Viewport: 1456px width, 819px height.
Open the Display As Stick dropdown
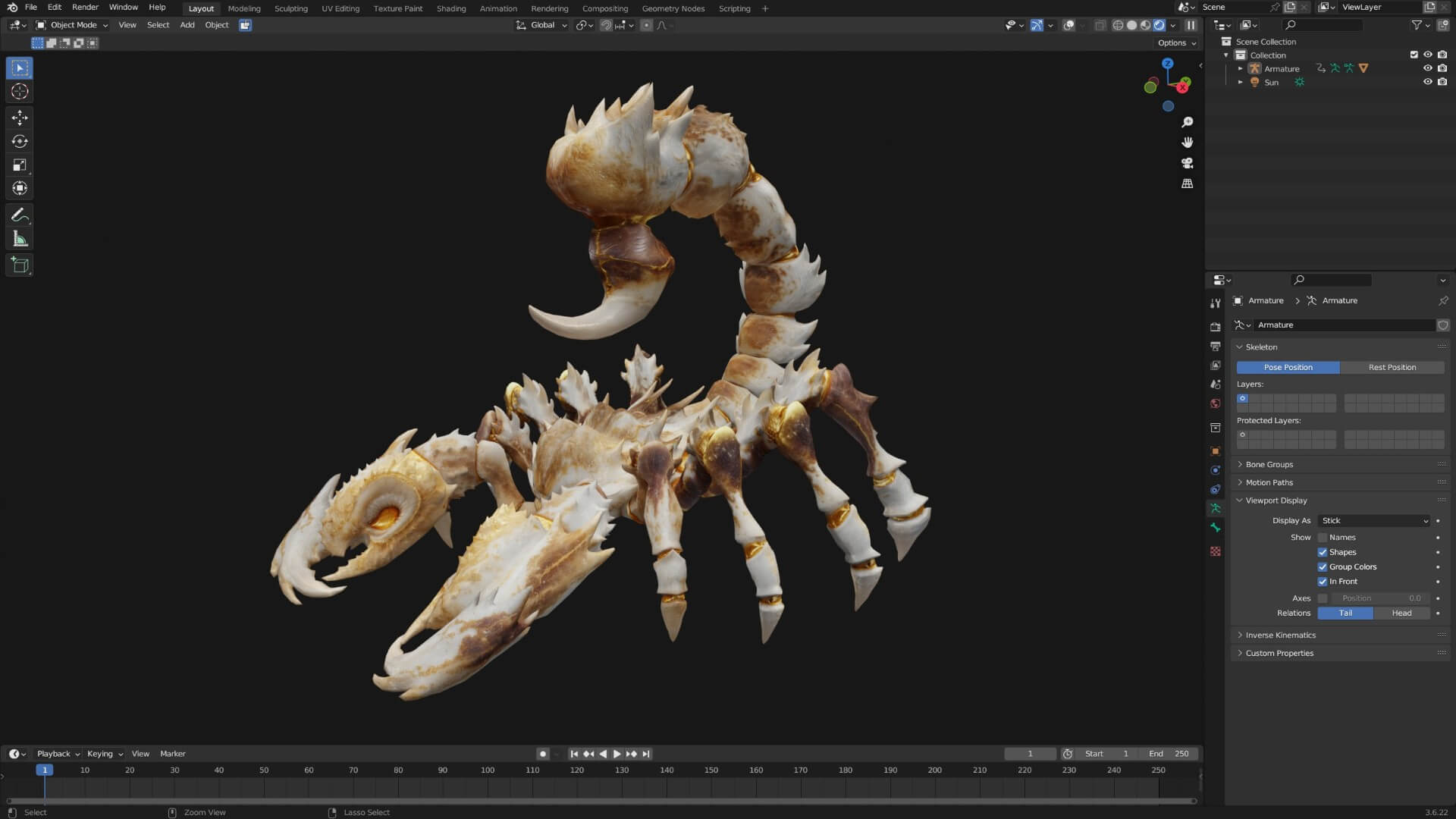pyautogui.click(x=1374, y=521)
